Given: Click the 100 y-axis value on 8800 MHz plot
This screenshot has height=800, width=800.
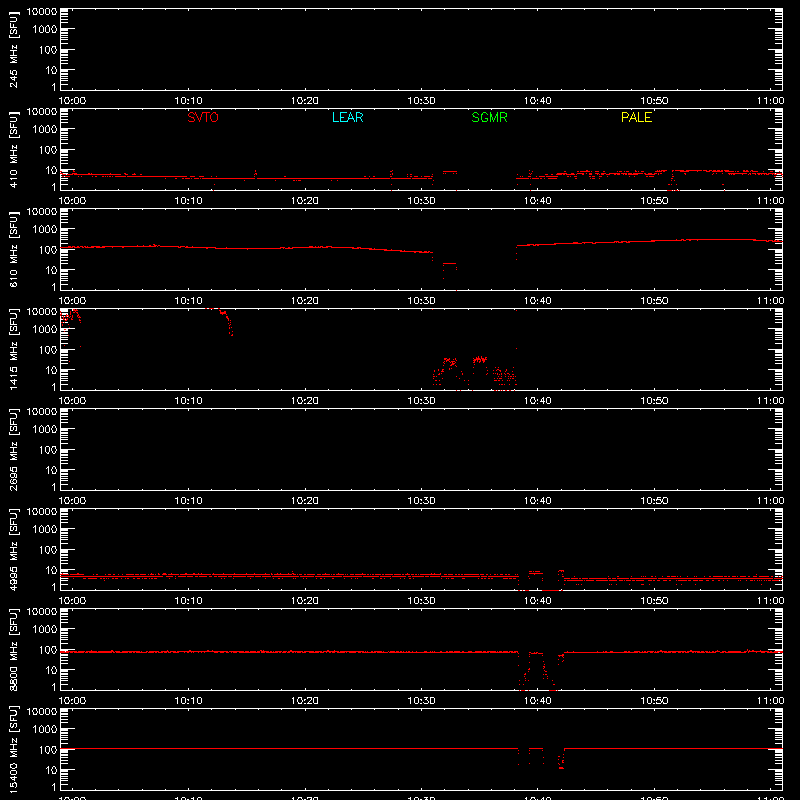Looking at the screenshot, I should [48, 650].
